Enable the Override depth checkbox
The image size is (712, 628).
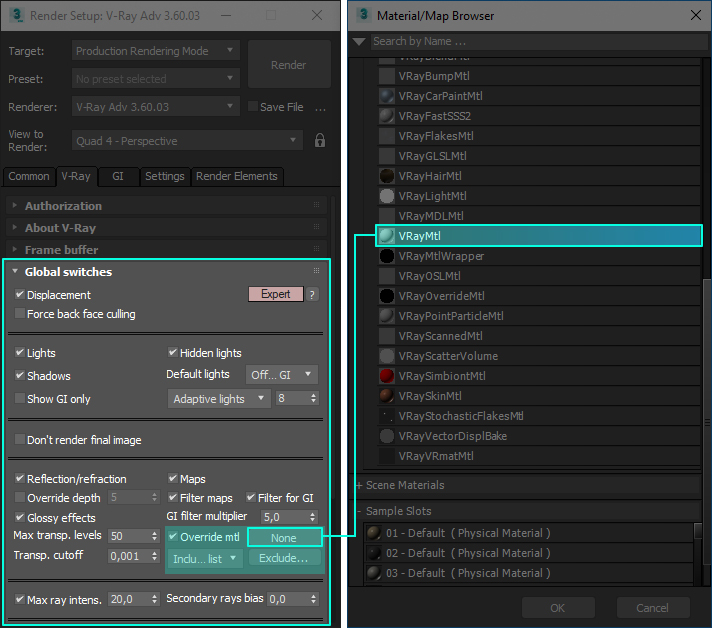point(20,497)
